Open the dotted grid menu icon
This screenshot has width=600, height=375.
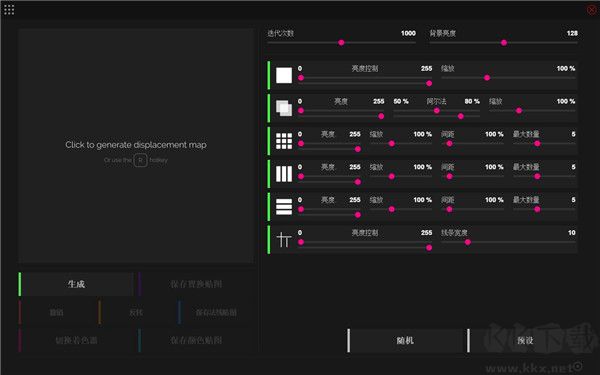pos(9,10)
